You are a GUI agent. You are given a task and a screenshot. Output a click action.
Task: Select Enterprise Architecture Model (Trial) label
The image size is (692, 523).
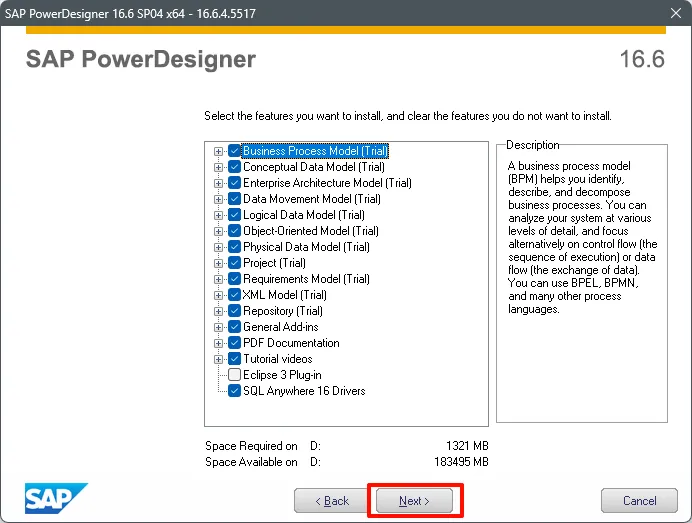[327, 183]
